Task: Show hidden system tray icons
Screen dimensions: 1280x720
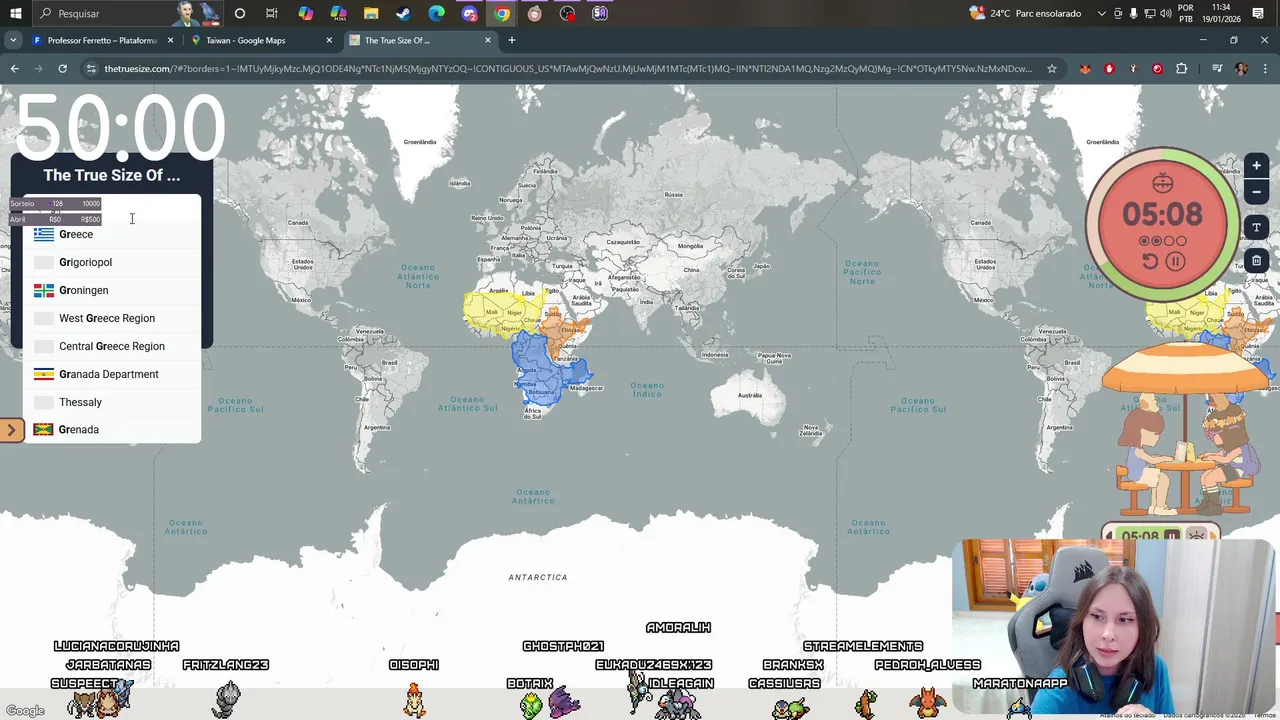Action: coord(1101,13)
